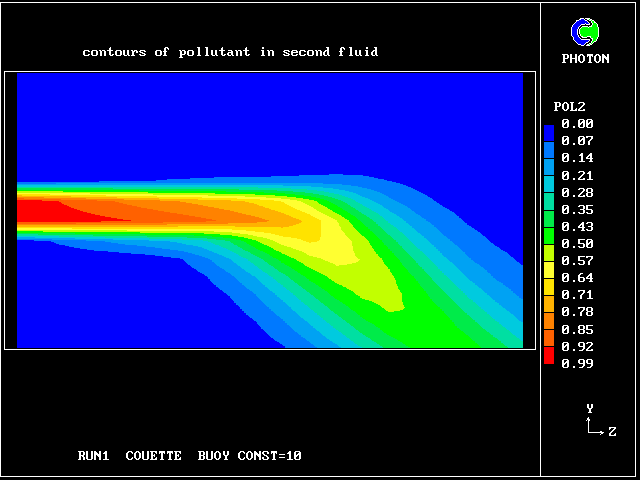Click the POL2 legend heading
This screenshot has height=480, width=640.
click(x=569, y=106)
